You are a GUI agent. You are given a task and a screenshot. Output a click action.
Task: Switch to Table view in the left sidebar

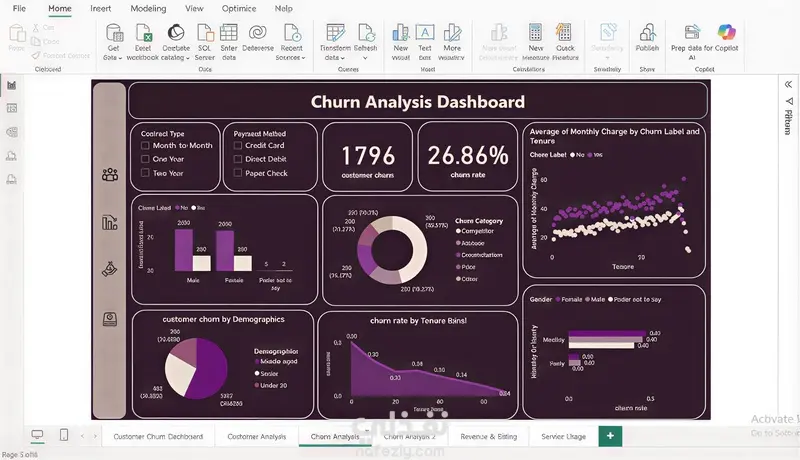[x=11, y=108]
